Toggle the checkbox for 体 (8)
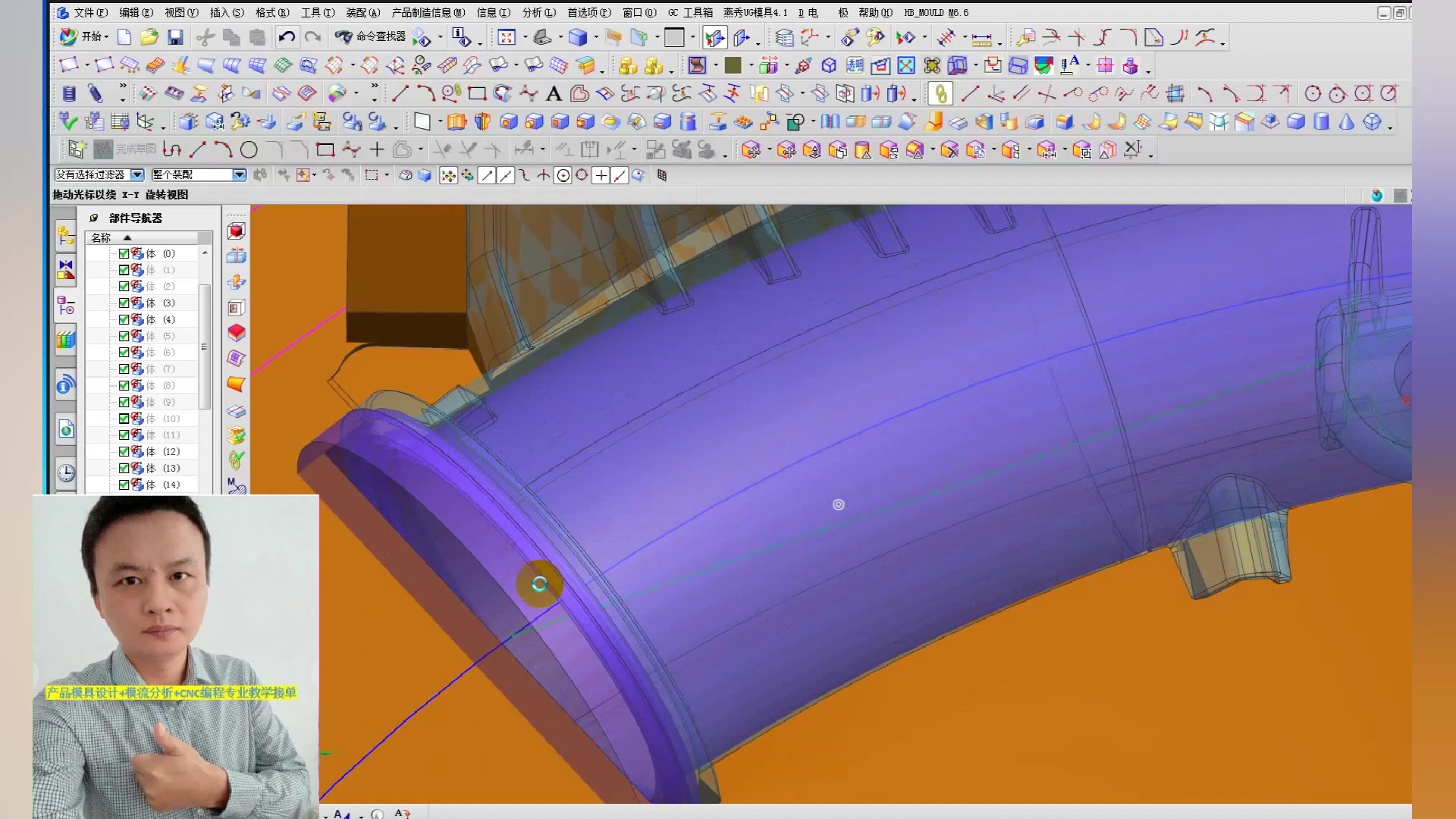1456x819 pixels. [x=124, y=385]
